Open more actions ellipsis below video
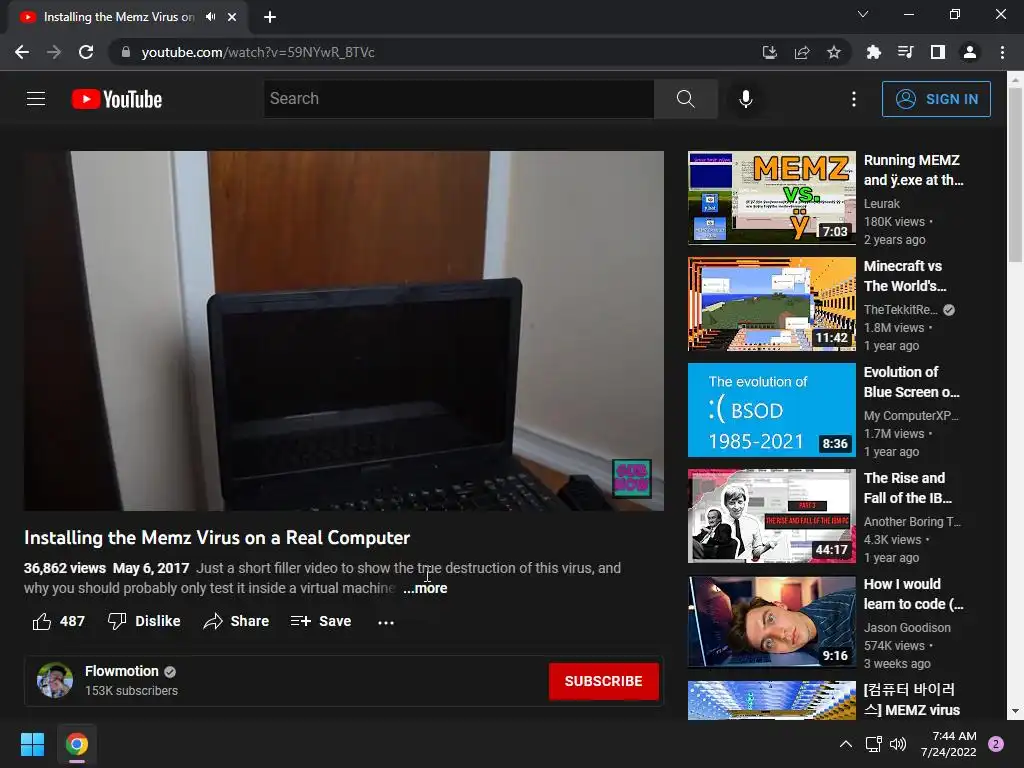Screen dimensions: 1024x768 [x=386, y=622]
